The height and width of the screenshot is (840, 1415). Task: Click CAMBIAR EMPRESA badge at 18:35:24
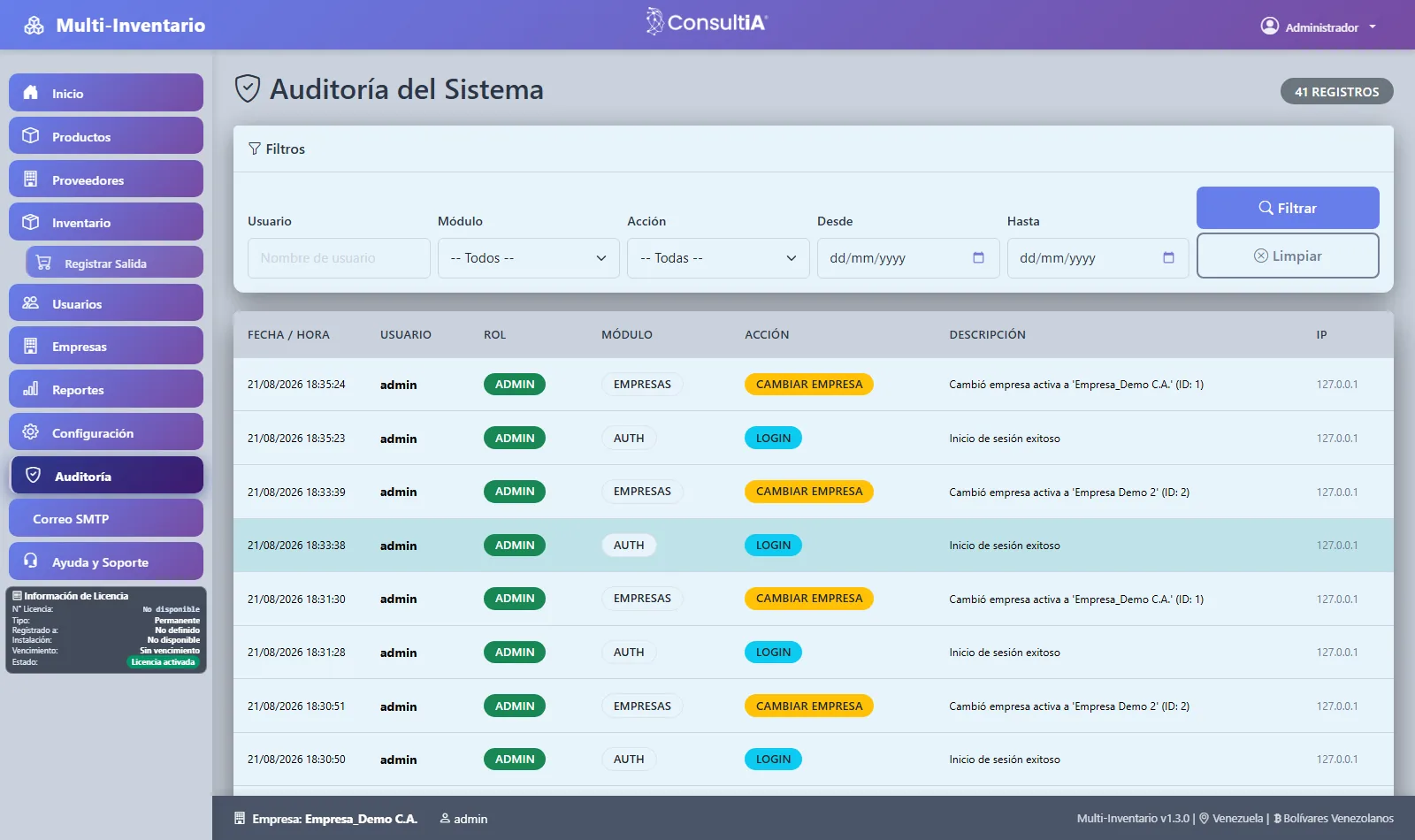809,385
